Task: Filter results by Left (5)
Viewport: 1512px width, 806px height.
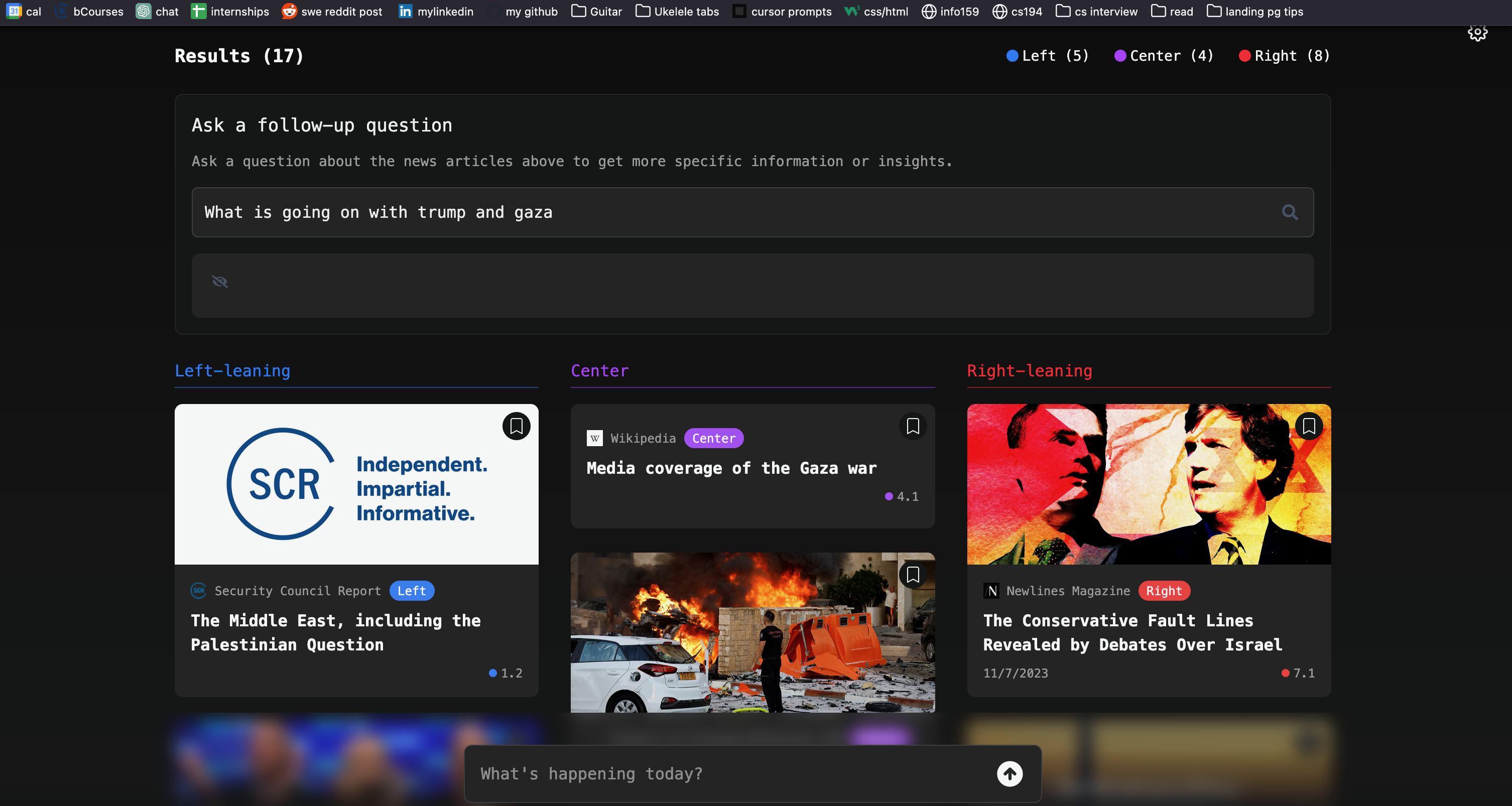Action: [x=1047, y=56]
